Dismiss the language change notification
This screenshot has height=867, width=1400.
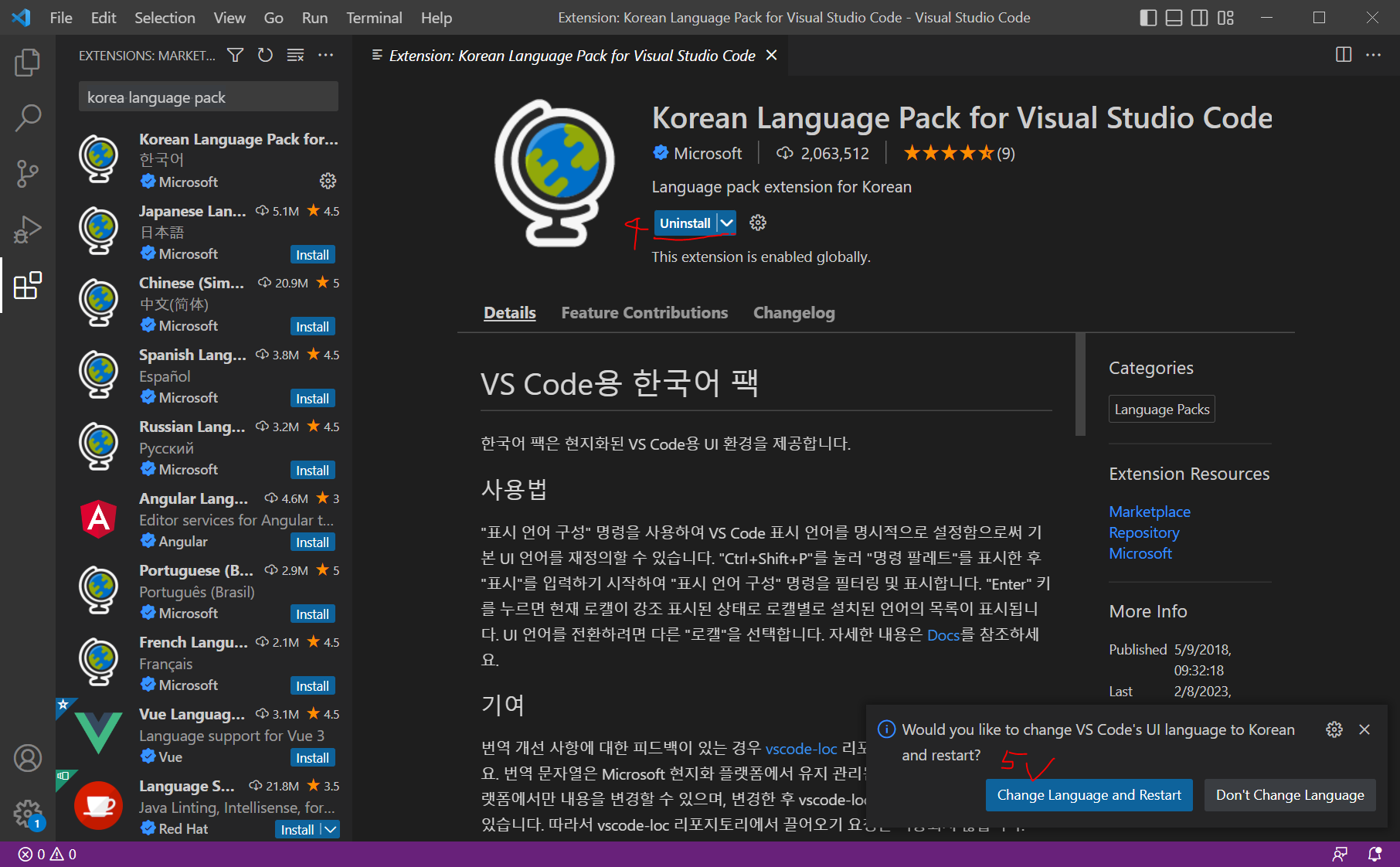[x=1364, y=729]
